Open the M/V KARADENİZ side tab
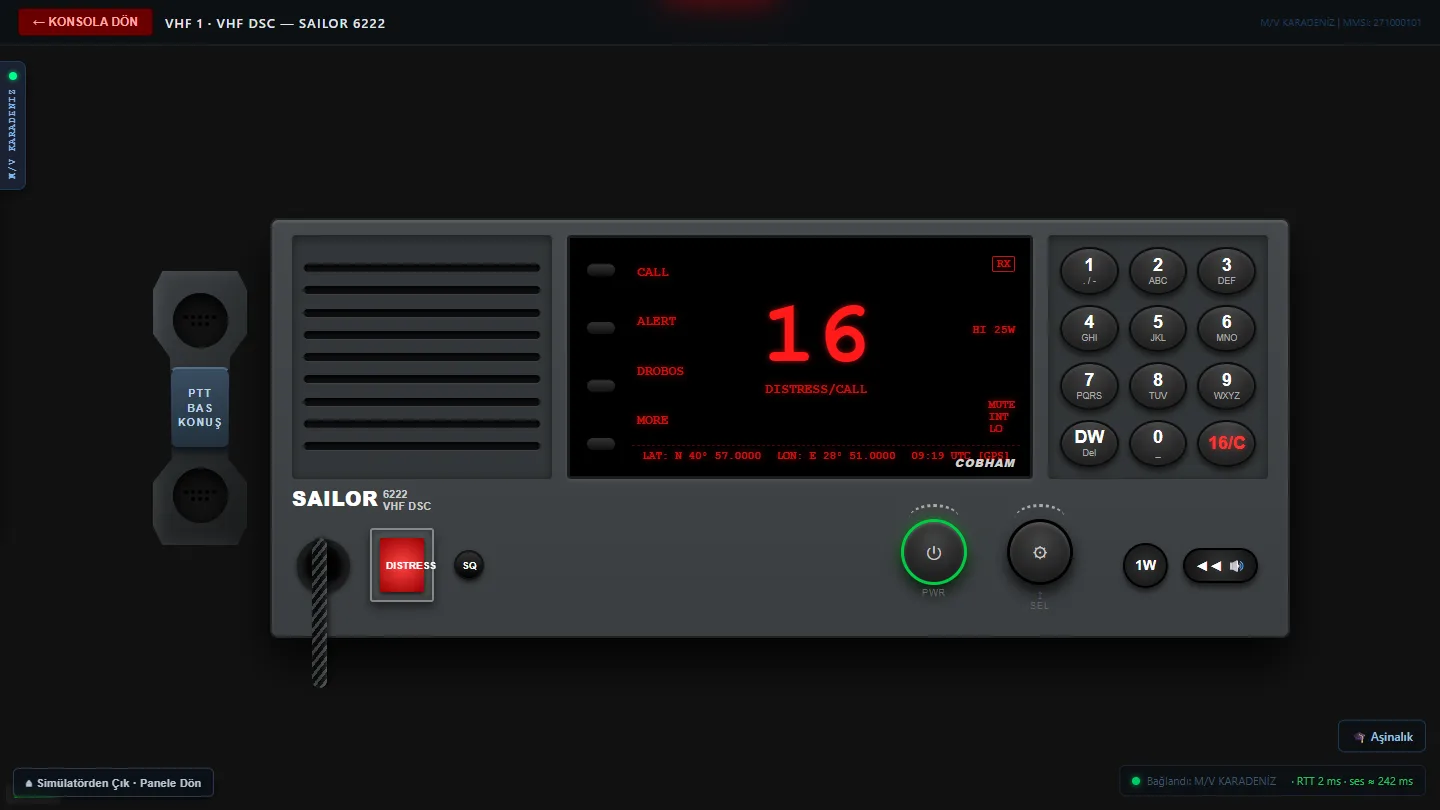The width and height of the screenshot is (1440, 810). coord(12,125)
